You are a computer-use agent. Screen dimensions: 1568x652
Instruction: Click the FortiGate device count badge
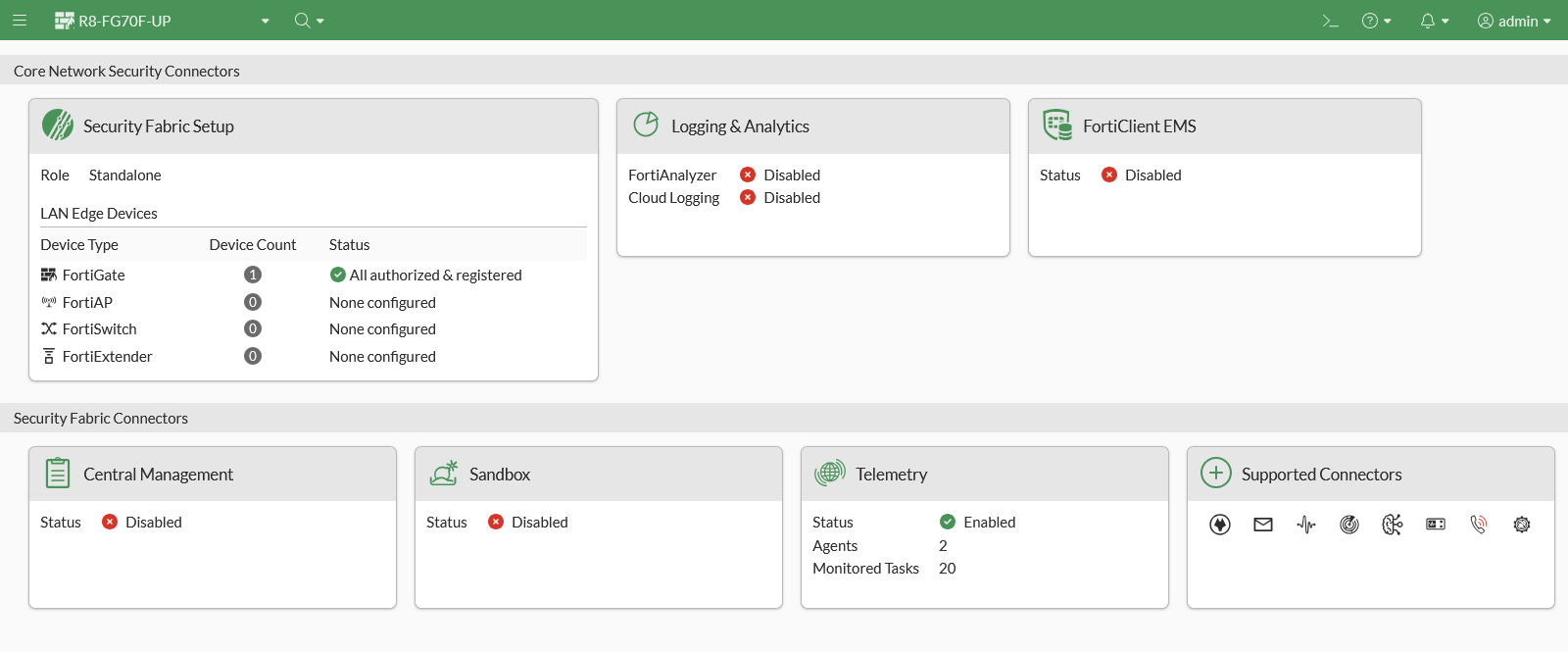pos(253,276)
